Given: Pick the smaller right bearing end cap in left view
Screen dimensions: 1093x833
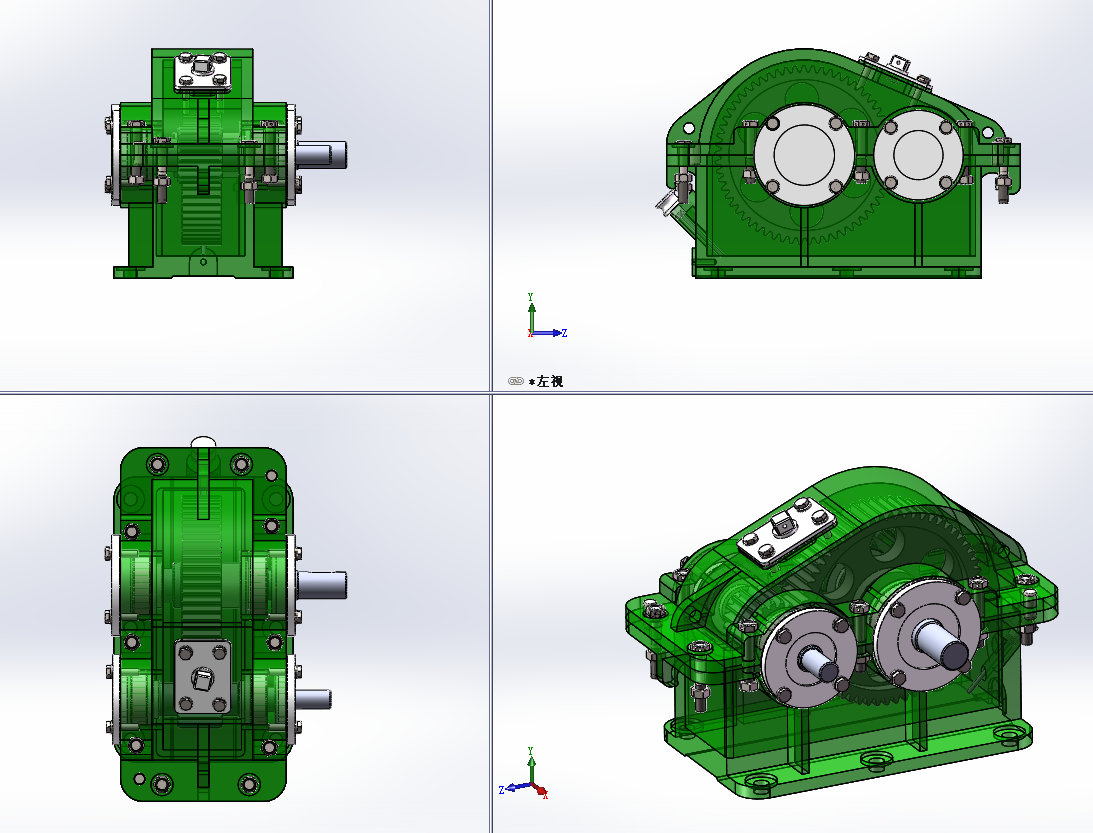Looking at the screenshot, I should point(918,155).
